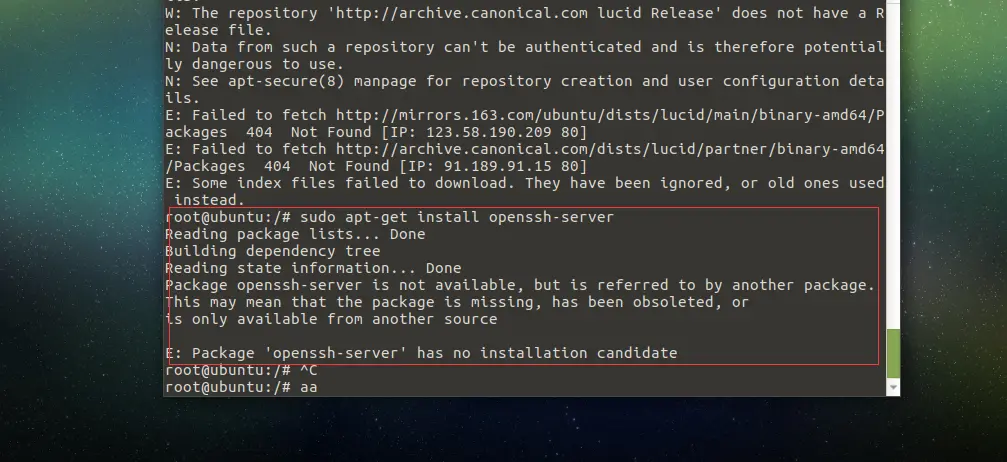Click 'is only available from another source' line
Screen dimensions: 1007x462
(x=331, y=319)
